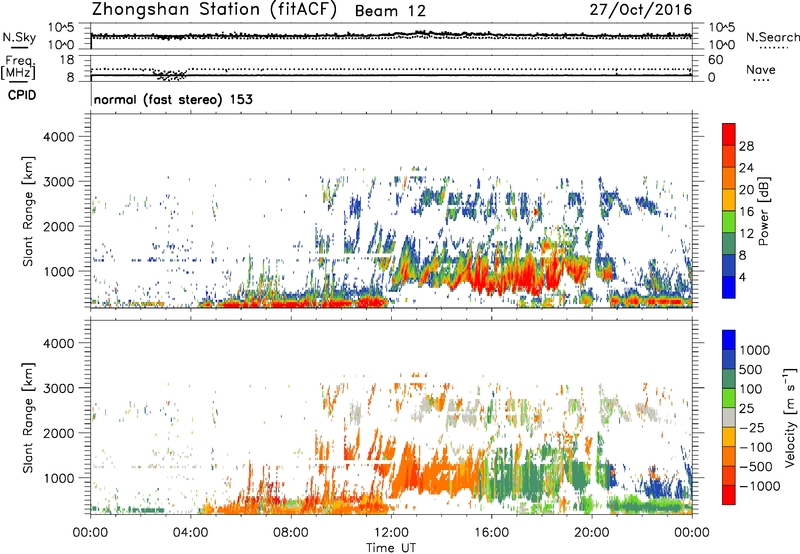Click the '3000' range tick in the power panel
This screenshot has width=800, height=554.
point(58,182)
